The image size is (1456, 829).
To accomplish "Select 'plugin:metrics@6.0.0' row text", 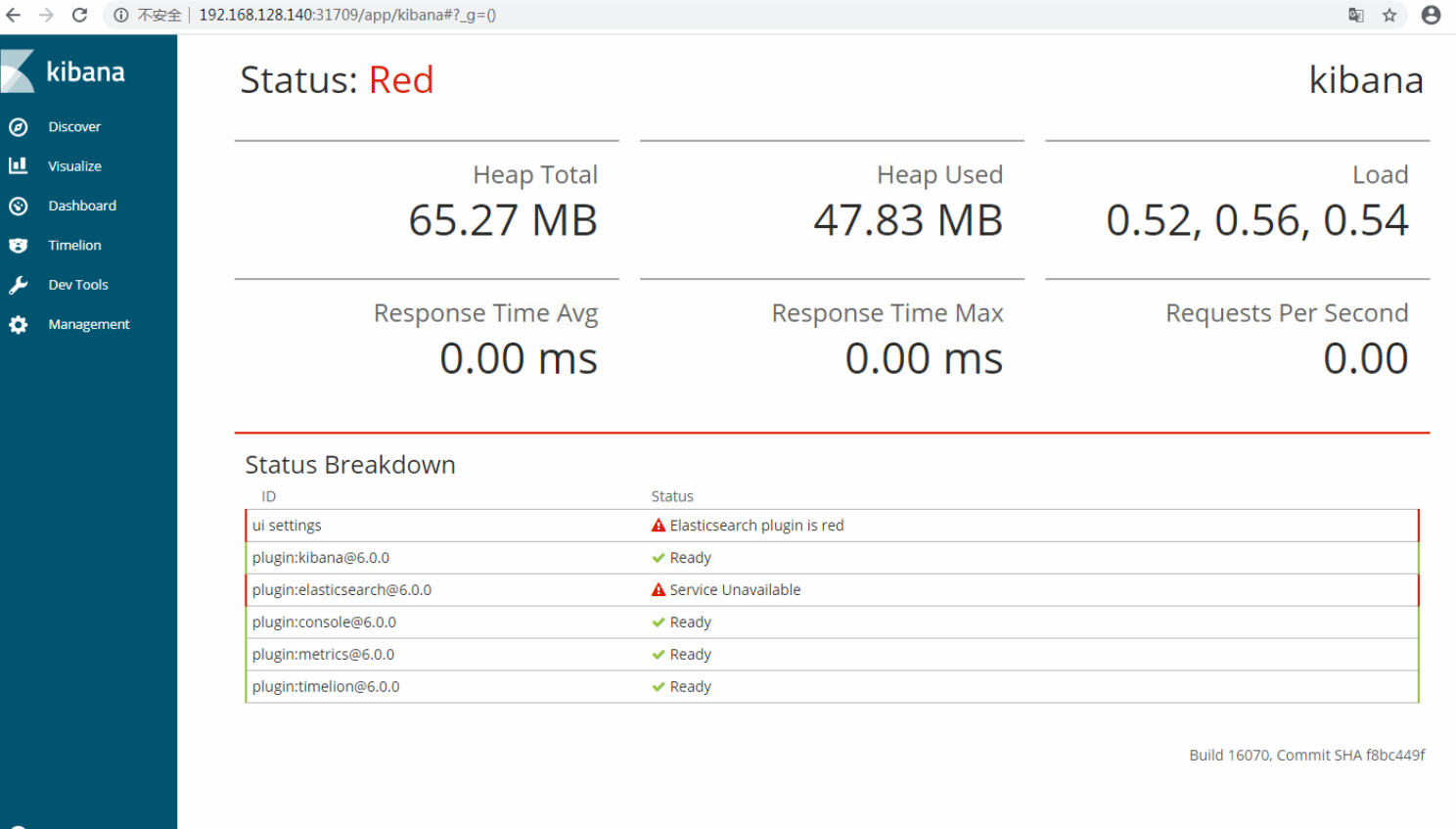I will pyautogui.click(x=323, y=655).
